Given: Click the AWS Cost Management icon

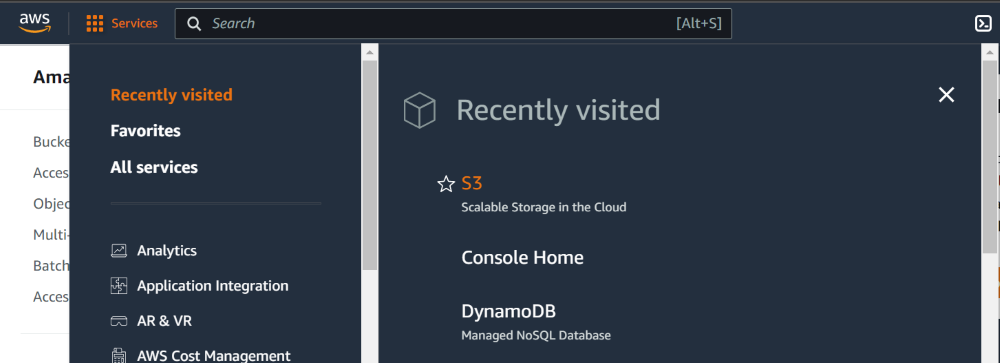Looking at the screenshot, I should 119,355.
